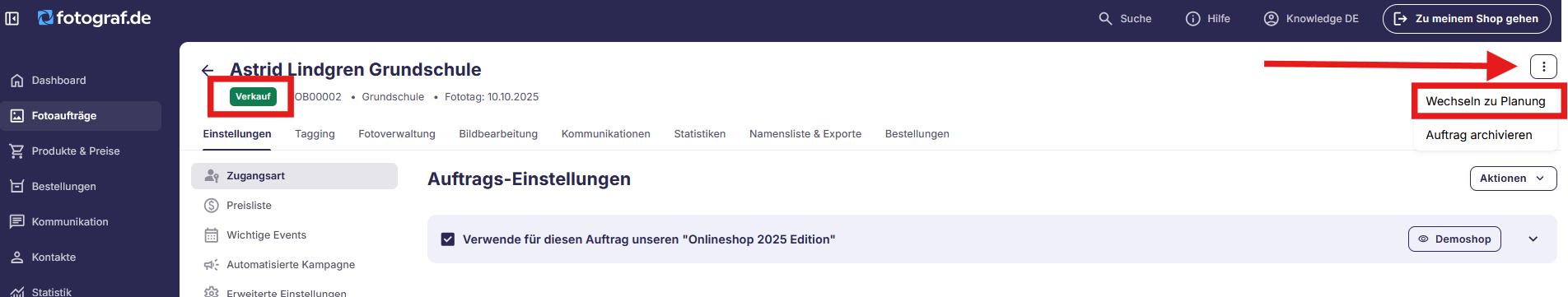Choose Auftrag archivieren
This screenshot has width=1568, height=297.
pos(1478,135)
